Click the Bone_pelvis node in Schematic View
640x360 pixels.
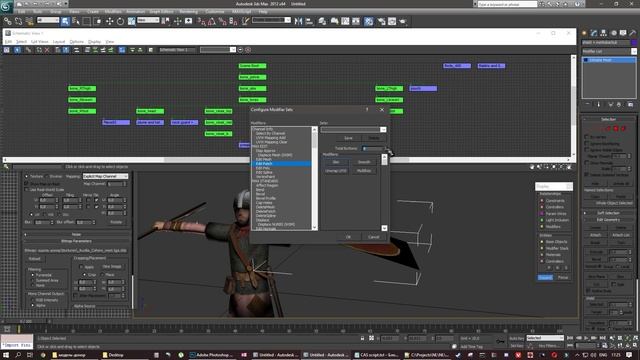[x=252, y=77]
